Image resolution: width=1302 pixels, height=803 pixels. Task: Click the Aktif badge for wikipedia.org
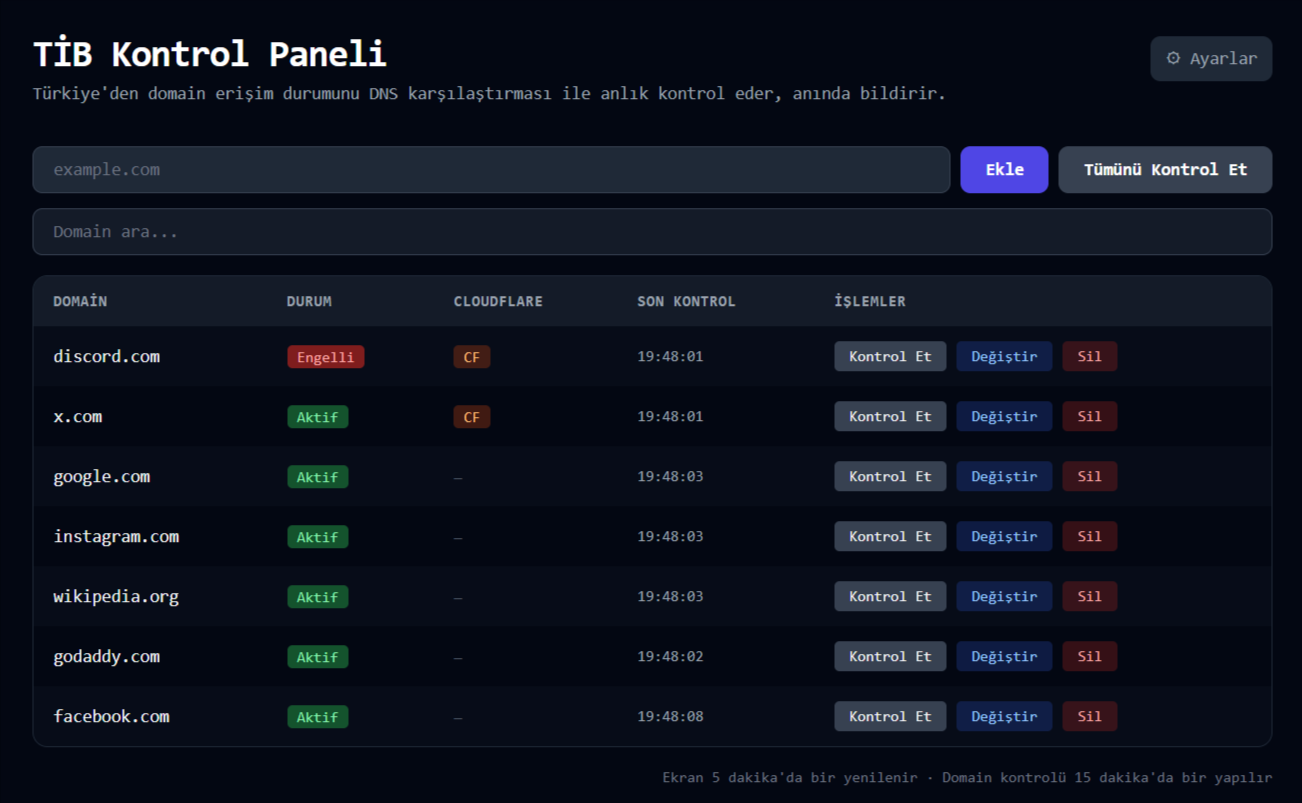click(317, 597)
